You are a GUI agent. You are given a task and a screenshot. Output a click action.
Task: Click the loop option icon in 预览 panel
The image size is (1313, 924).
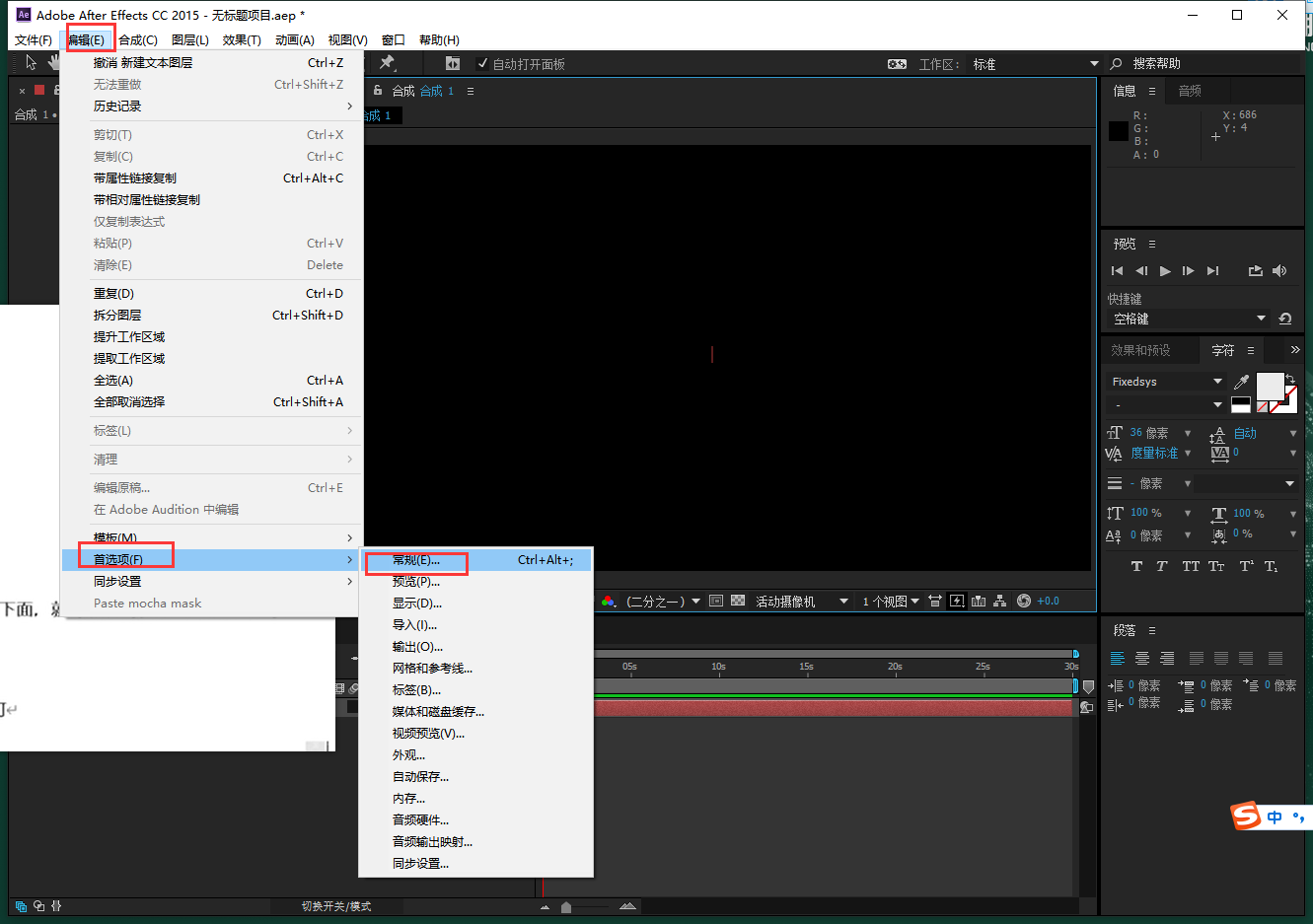pos(1255,271)
